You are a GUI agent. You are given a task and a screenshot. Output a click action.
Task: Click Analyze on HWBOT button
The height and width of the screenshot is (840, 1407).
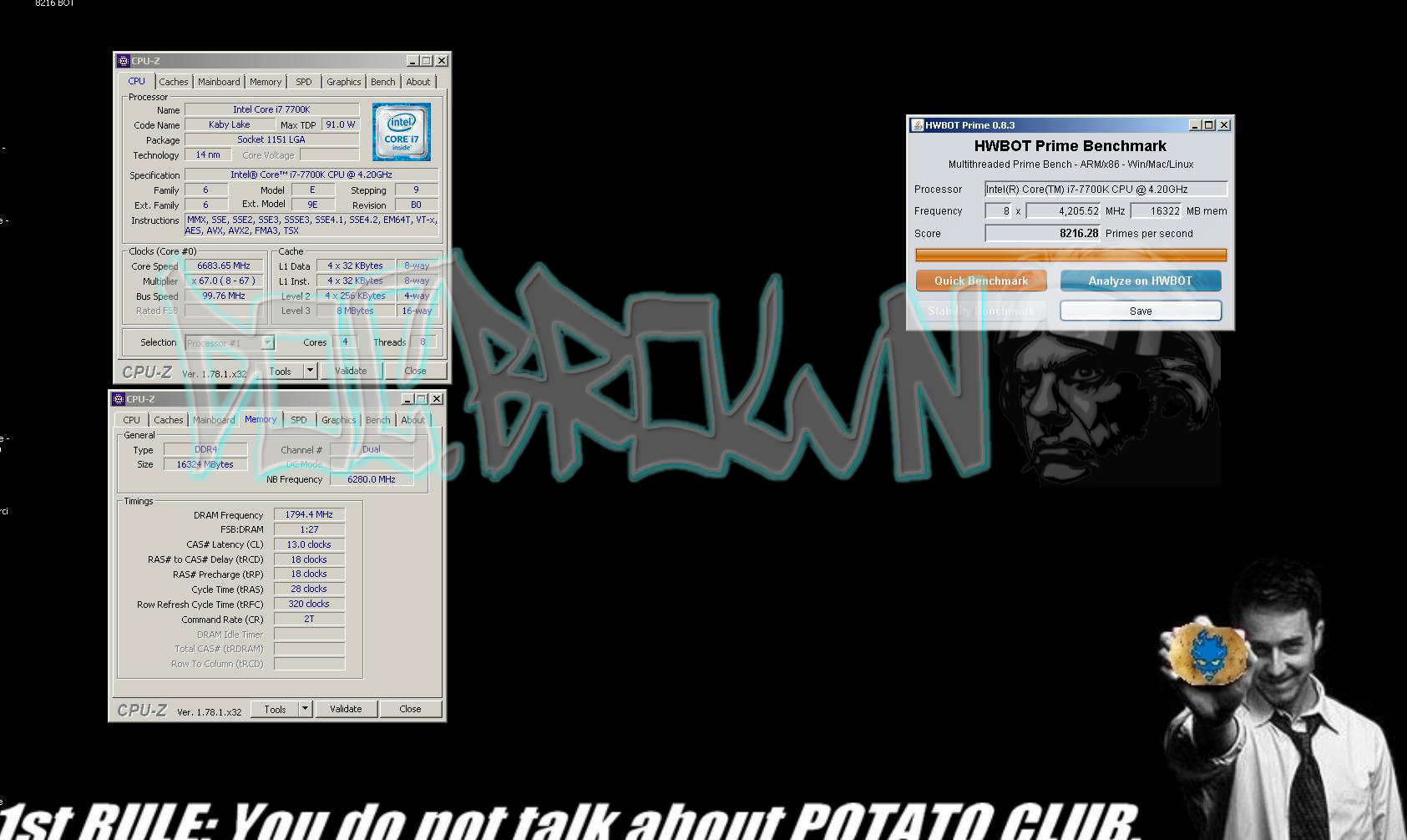1141,281
